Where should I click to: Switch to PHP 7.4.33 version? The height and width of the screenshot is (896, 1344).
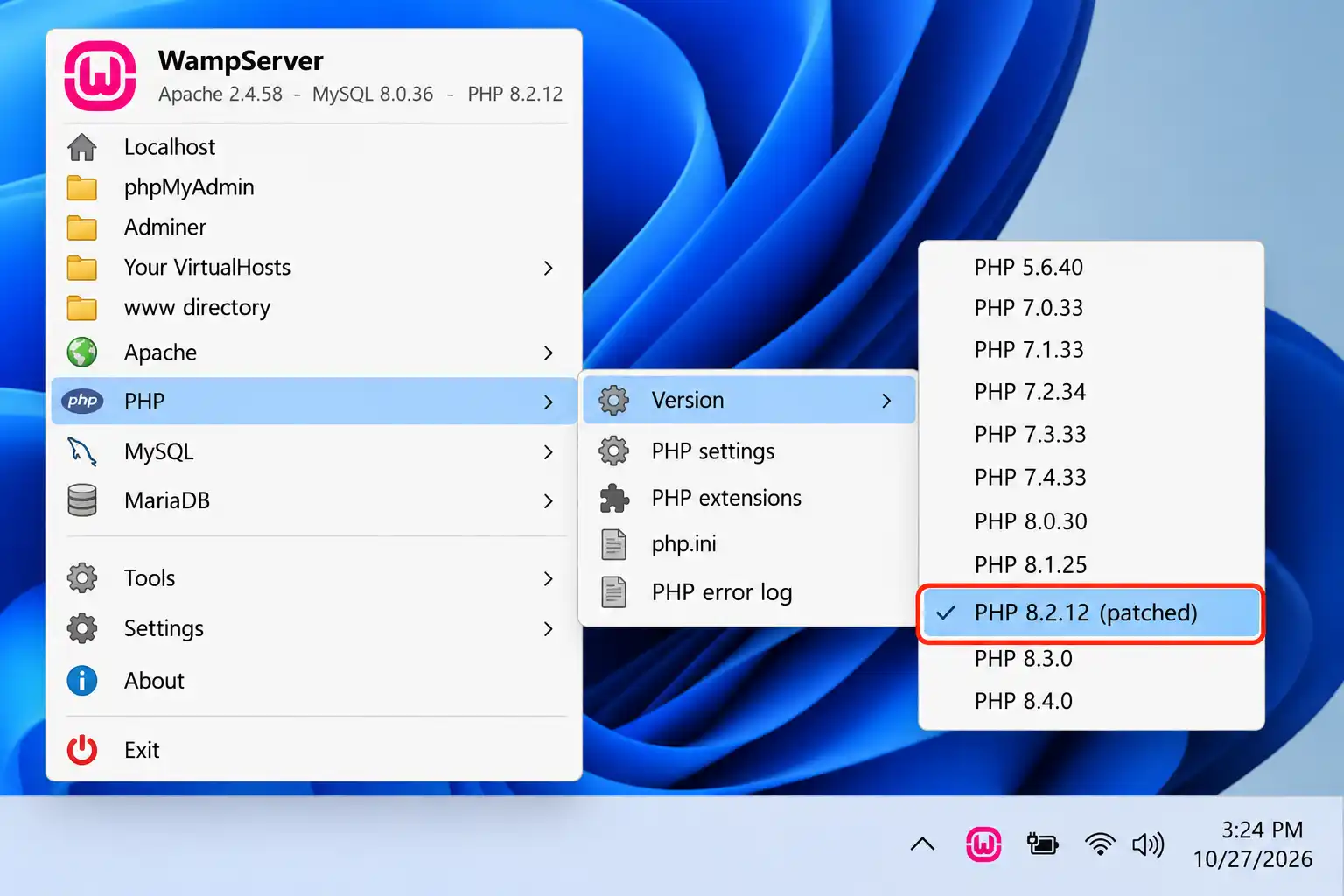[1091, 478]
